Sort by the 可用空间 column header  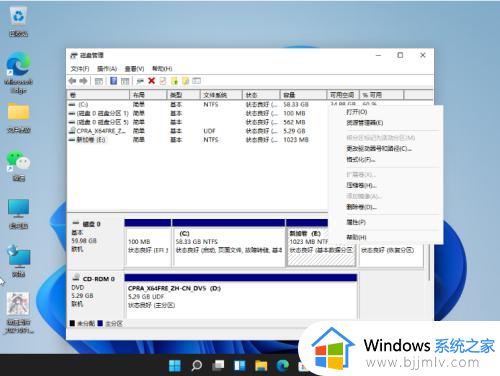pos(343,95)
